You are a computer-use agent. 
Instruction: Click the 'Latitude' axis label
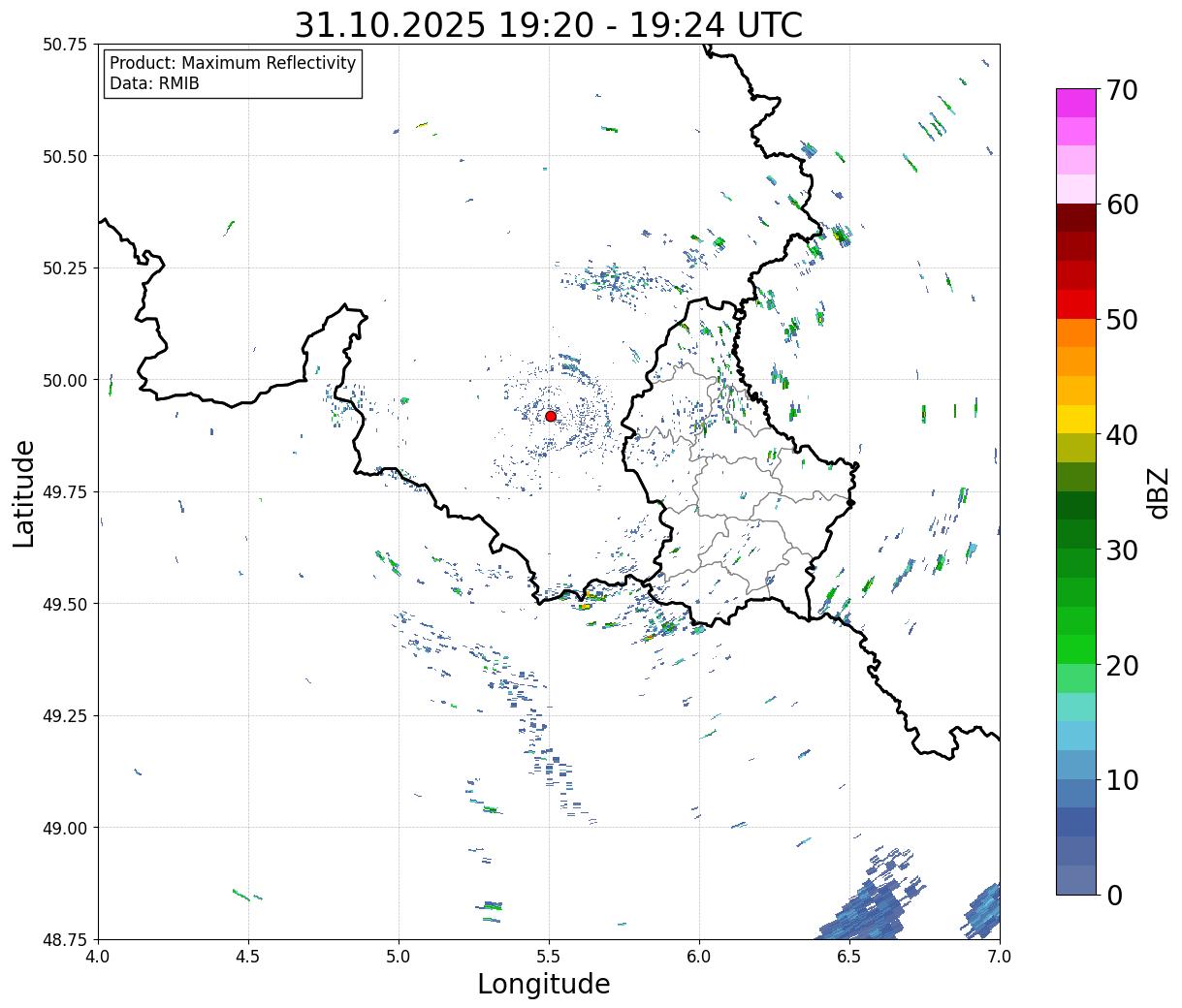24,492
